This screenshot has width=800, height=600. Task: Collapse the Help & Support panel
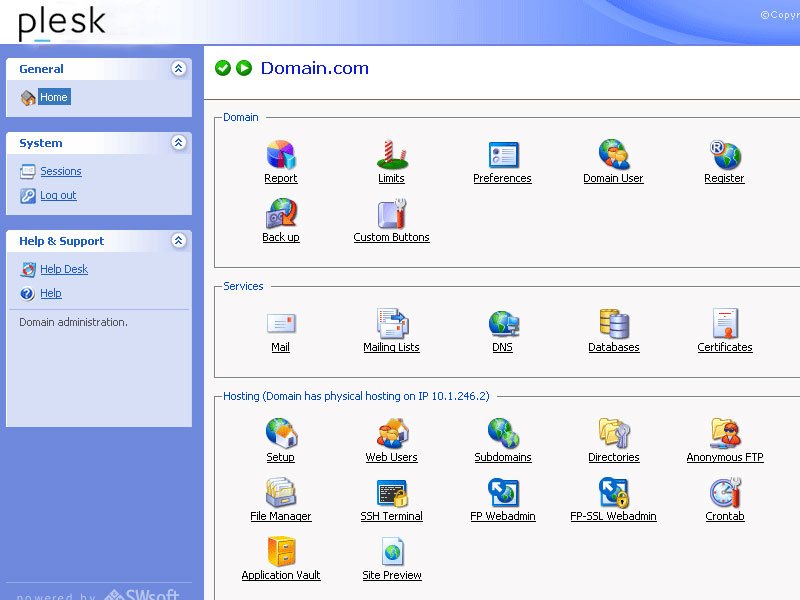[179, 240]
